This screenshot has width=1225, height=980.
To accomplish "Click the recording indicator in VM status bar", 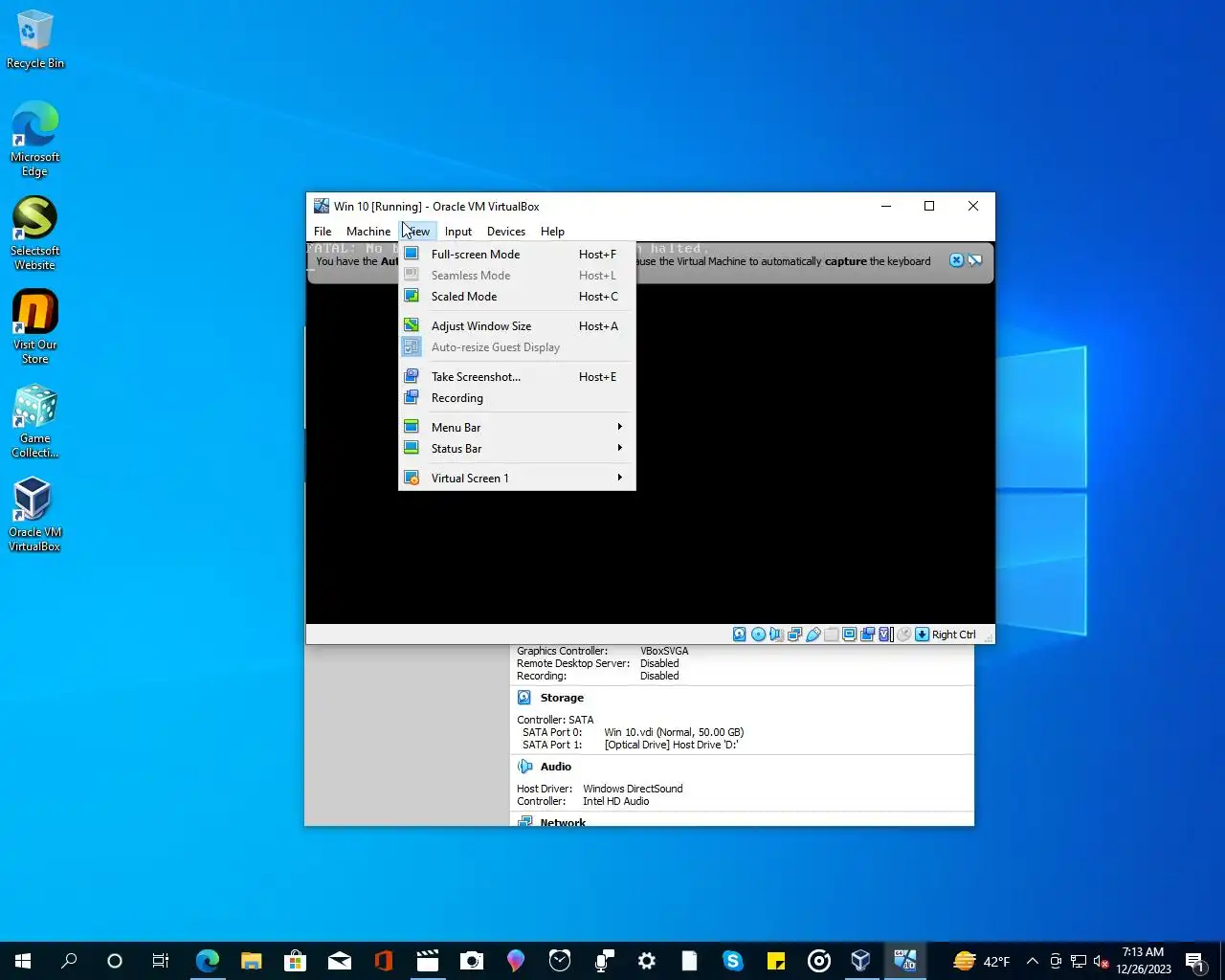I will [x=867, y=635].
